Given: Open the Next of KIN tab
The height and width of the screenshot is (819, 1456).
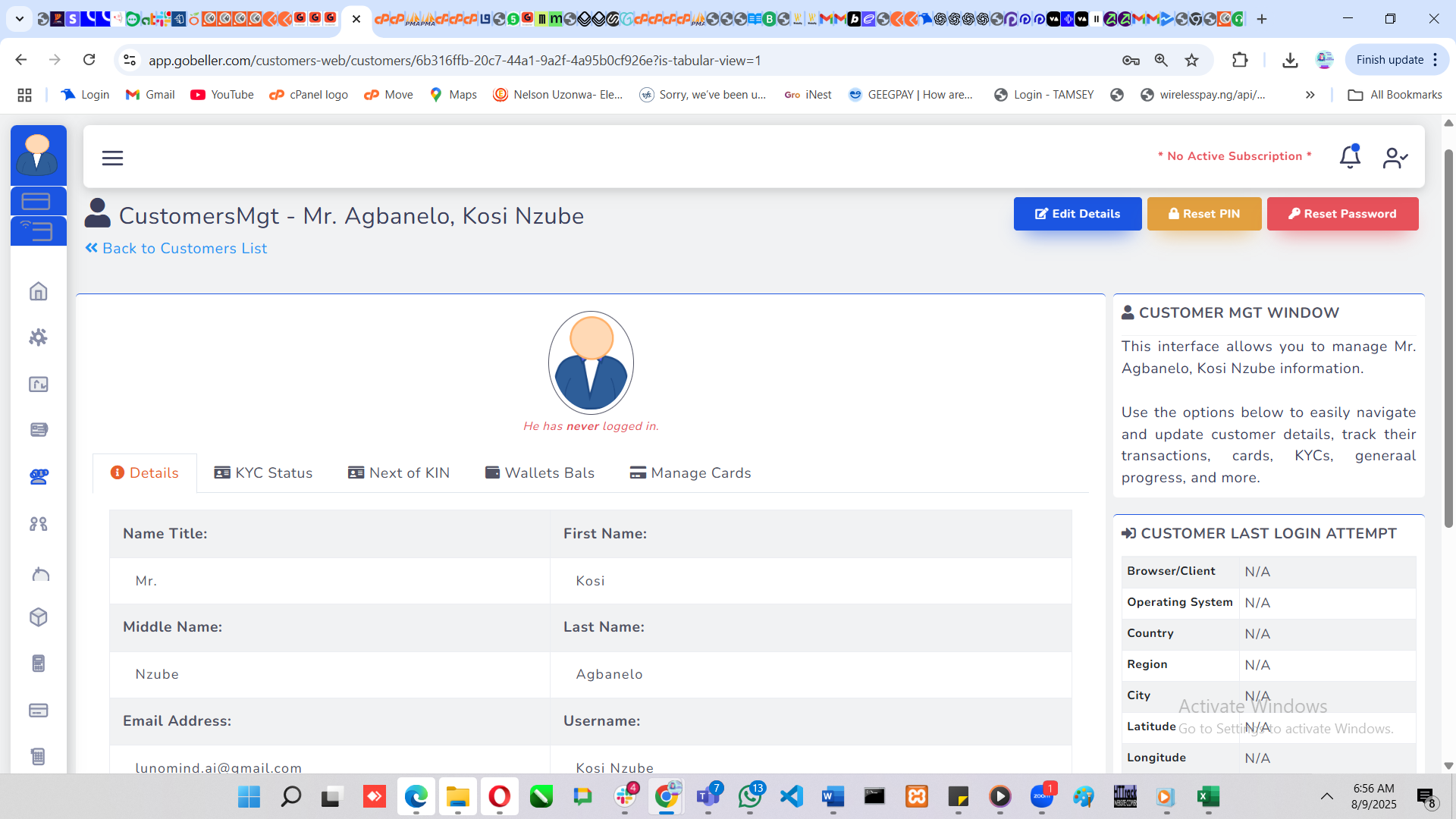Looking at the screenshot, I should tap(399, 473).
